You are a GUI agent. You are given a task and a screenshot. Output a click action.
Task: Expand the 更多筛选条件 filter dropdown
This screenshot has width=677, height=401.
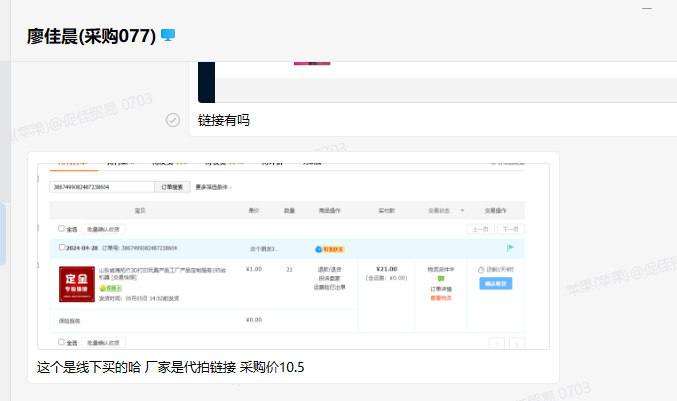[214, 187]
